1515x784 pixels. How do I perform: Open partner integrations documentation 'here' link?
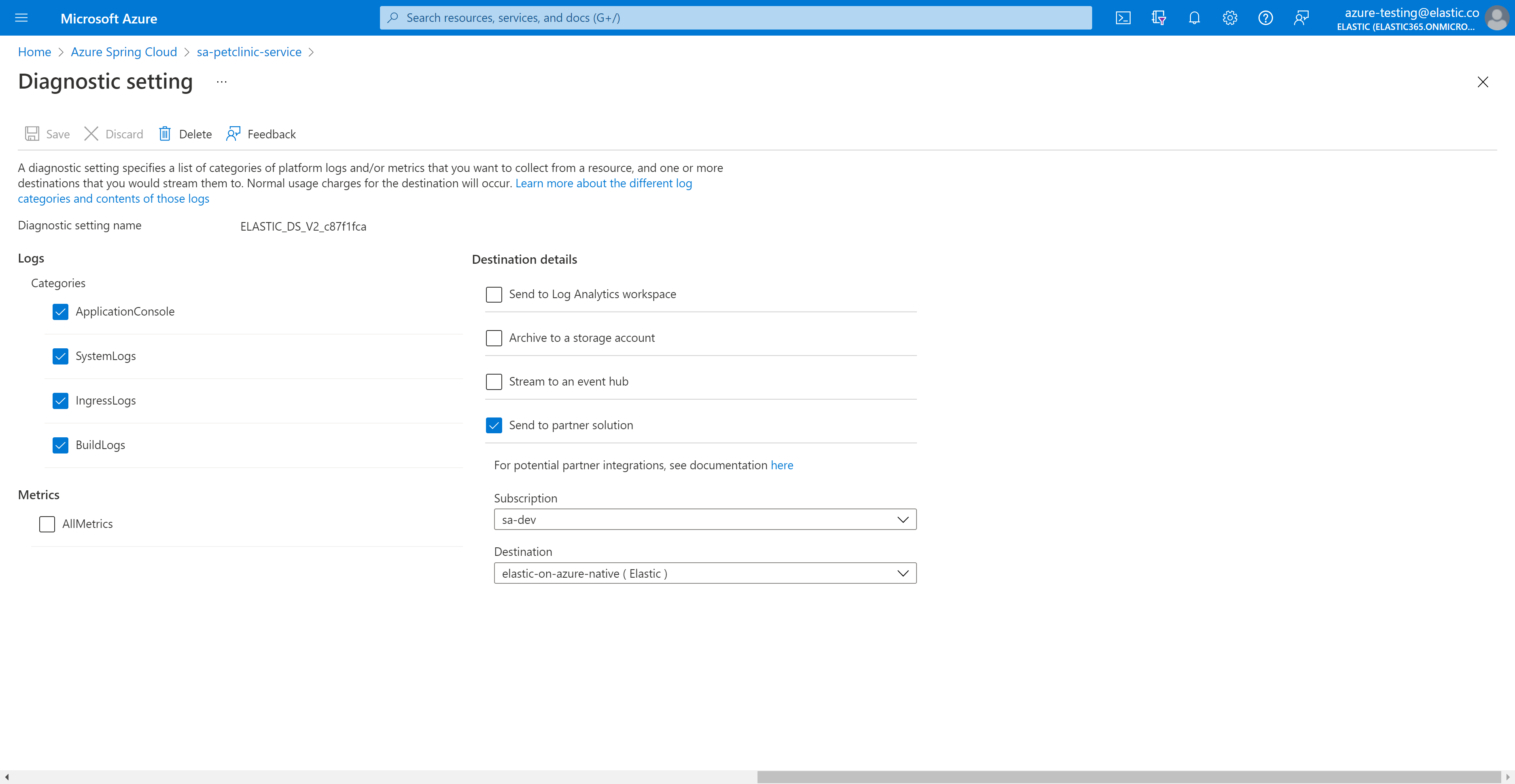click(782, 465)
